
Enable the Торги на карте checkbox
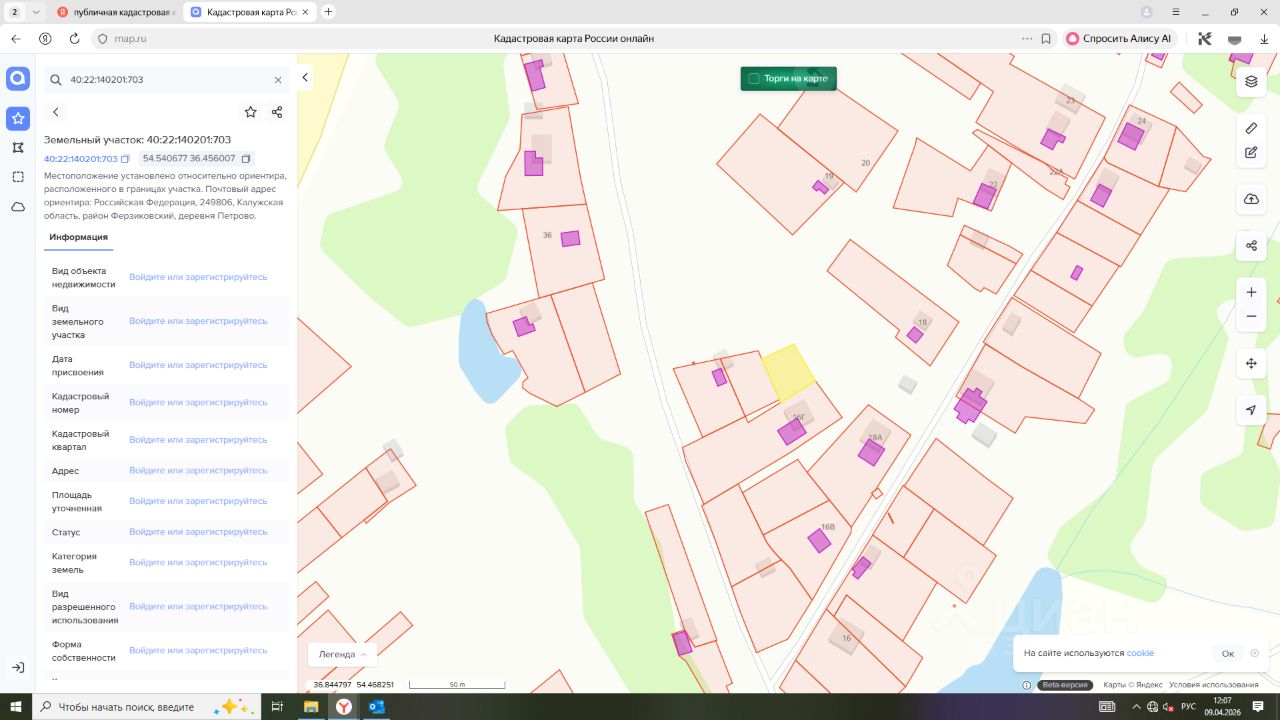[754, 78]
